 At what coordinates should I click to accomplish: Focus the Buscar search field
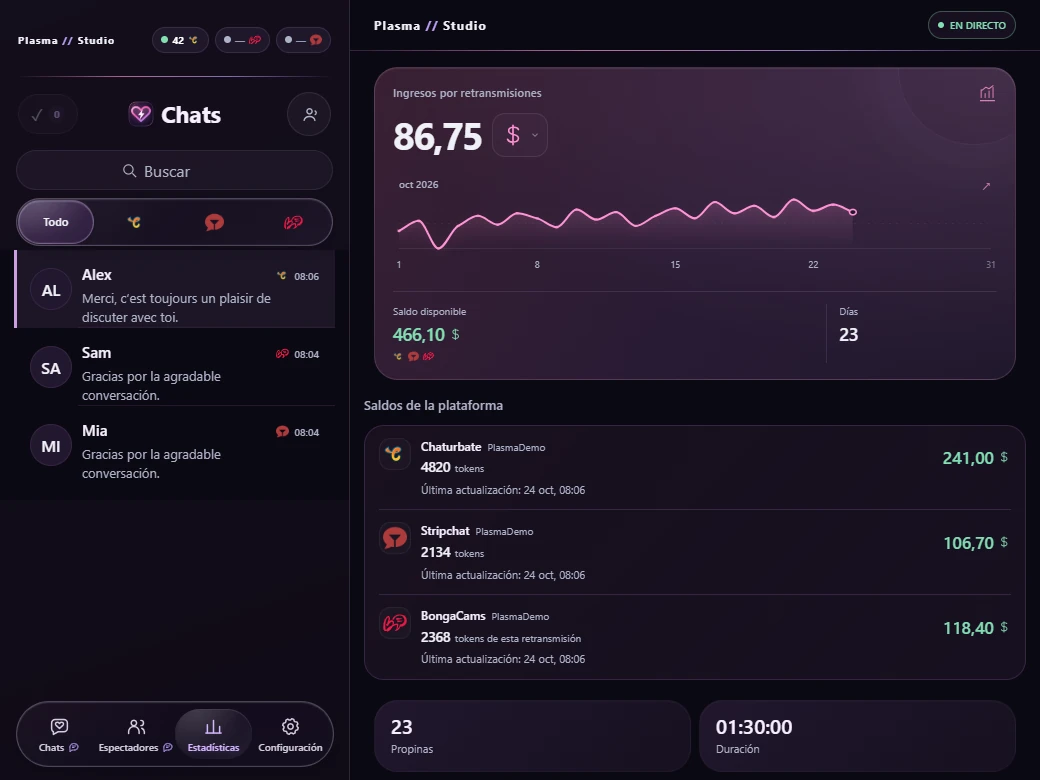pos(174,171)
